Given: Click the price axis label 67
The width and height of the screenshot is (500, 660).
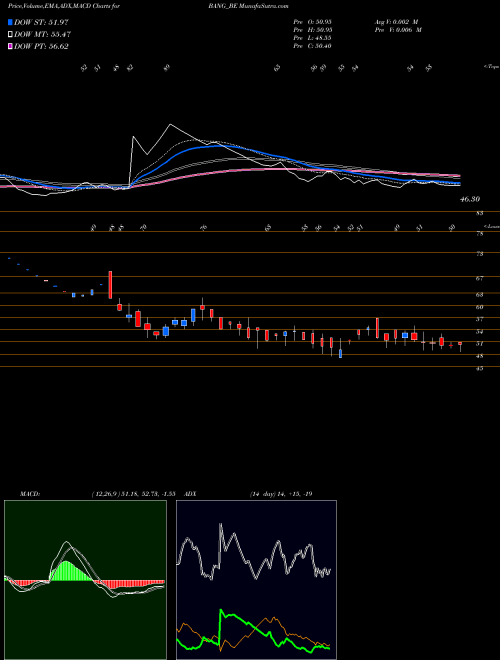Looking at the screenshot, I should pos(479,278).
